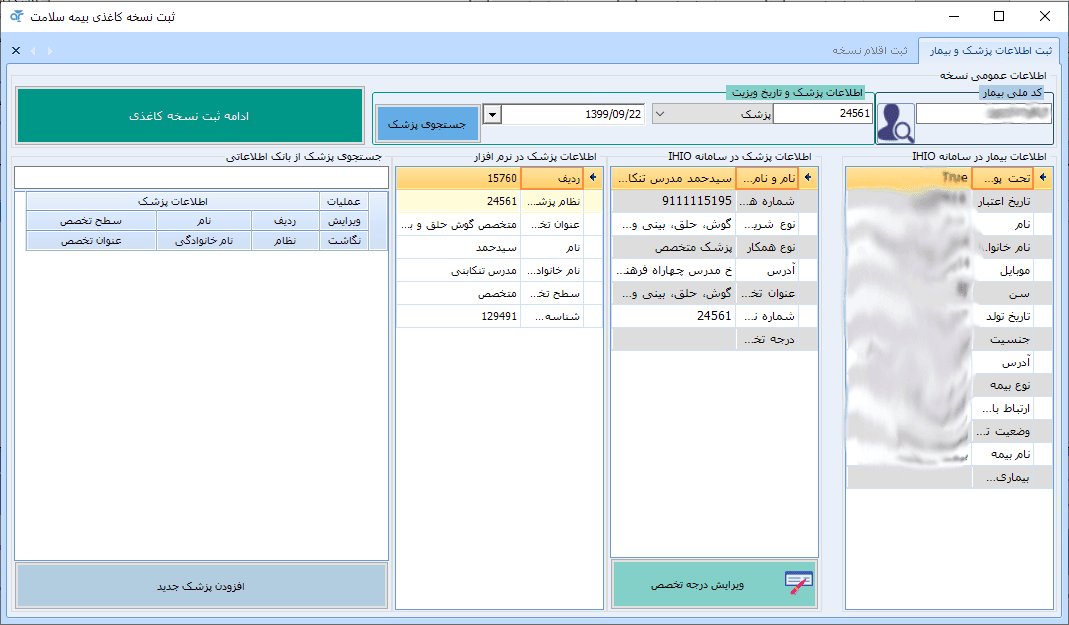Click افزودن پزشک جدید button
1069x625 pixels.
coord(201,585)
